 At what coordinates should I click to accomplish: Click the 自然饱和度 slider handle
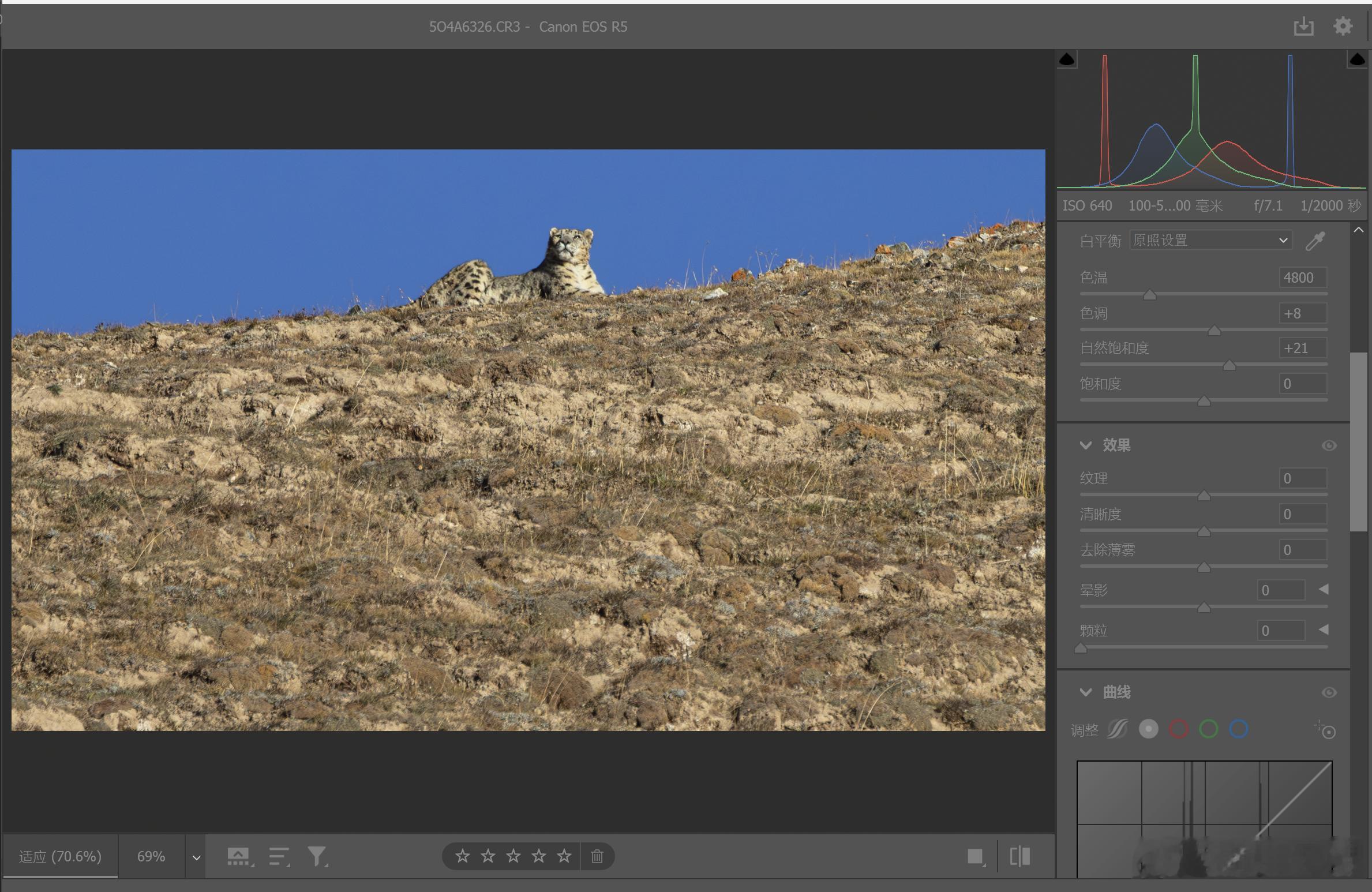click(x=1229, y=365)
